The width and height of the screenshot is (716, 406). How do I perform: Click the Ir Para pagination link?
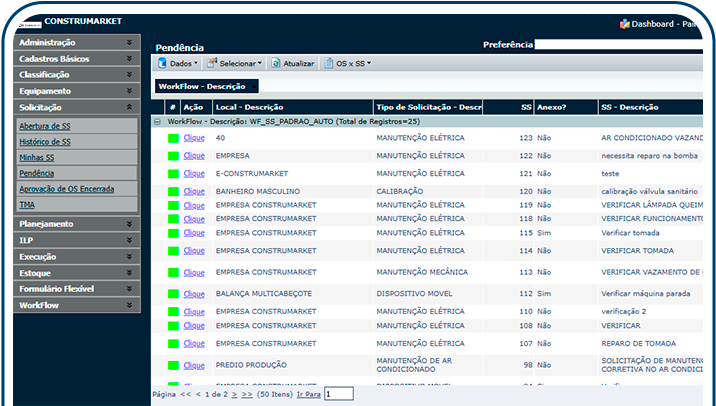309,395
